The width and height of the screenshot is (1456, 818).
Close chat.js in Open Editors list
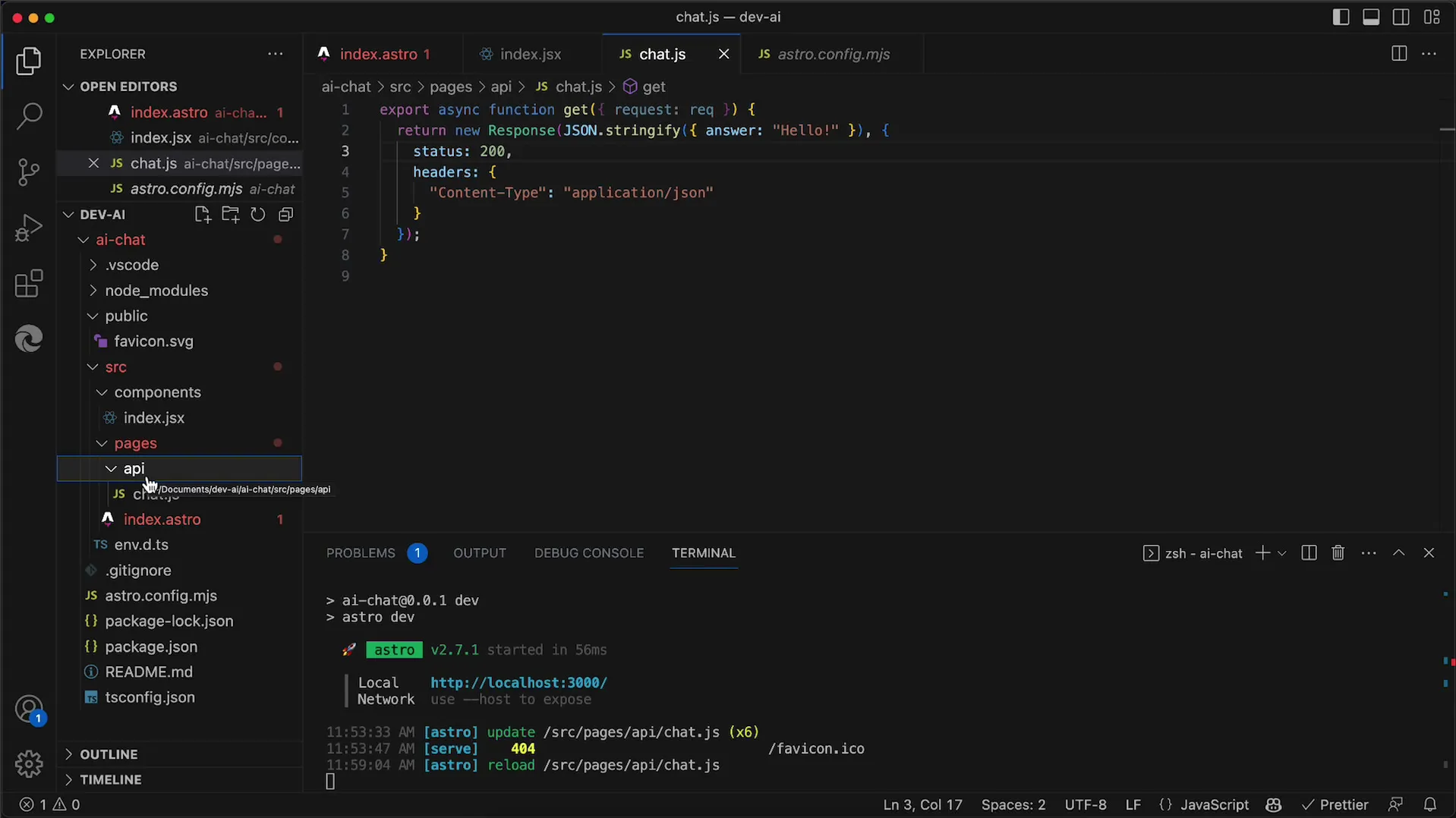(x=93, y=163)
